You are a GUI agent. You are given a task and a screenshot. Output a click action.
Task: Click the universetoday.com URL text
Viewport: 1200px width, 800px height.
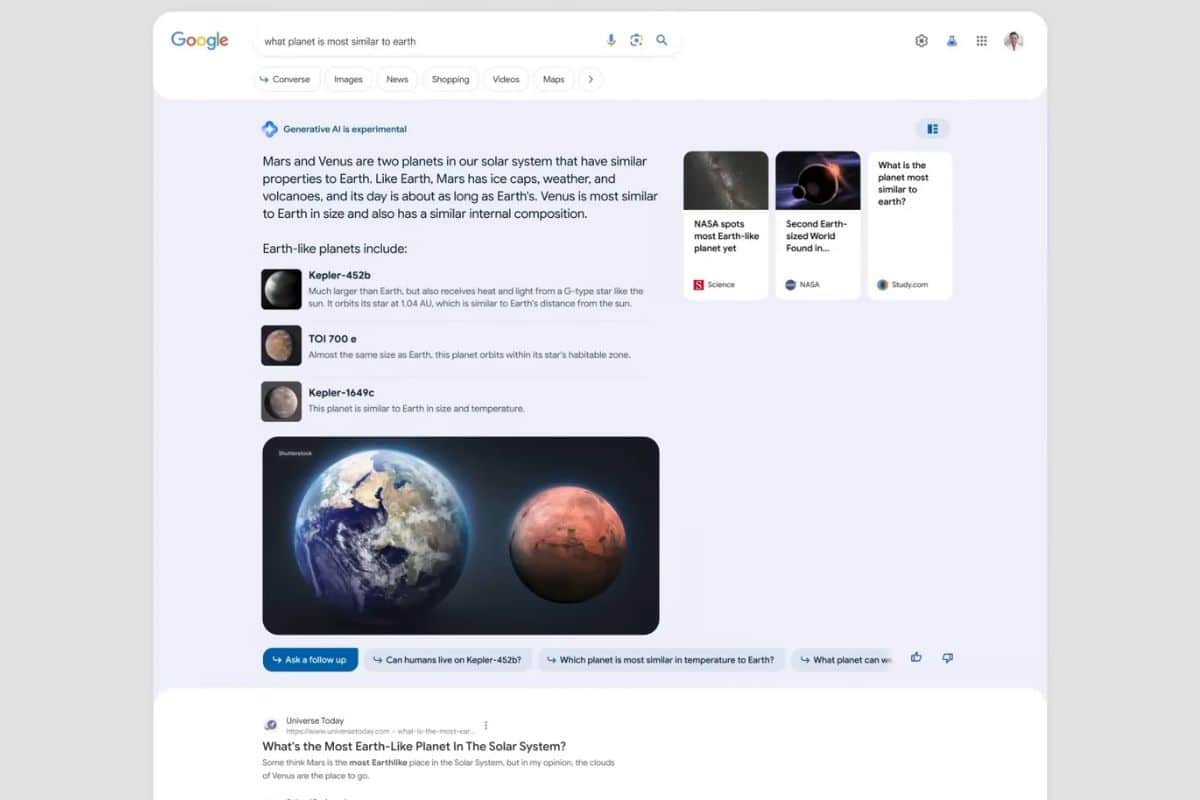coord(380,731)
